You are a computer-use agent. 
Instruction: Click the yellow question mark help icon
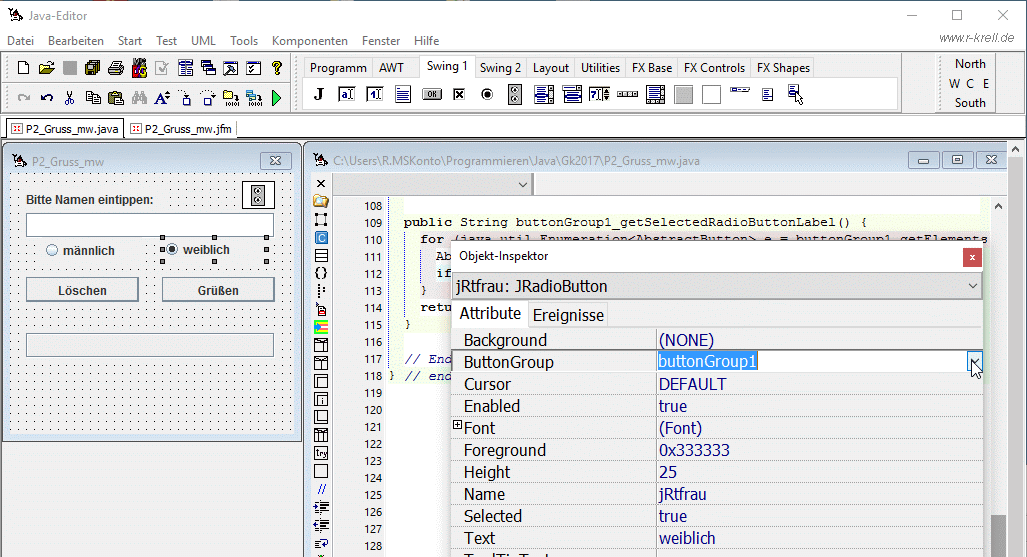point(277,68)
